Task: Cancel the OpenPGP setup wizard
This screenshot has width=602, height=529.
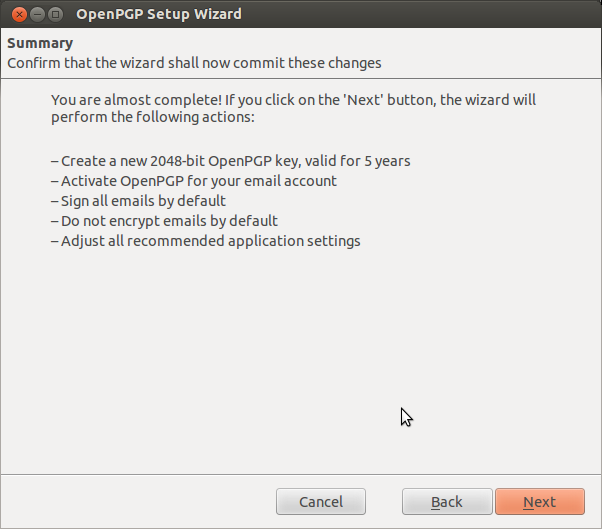Action: 321,501
